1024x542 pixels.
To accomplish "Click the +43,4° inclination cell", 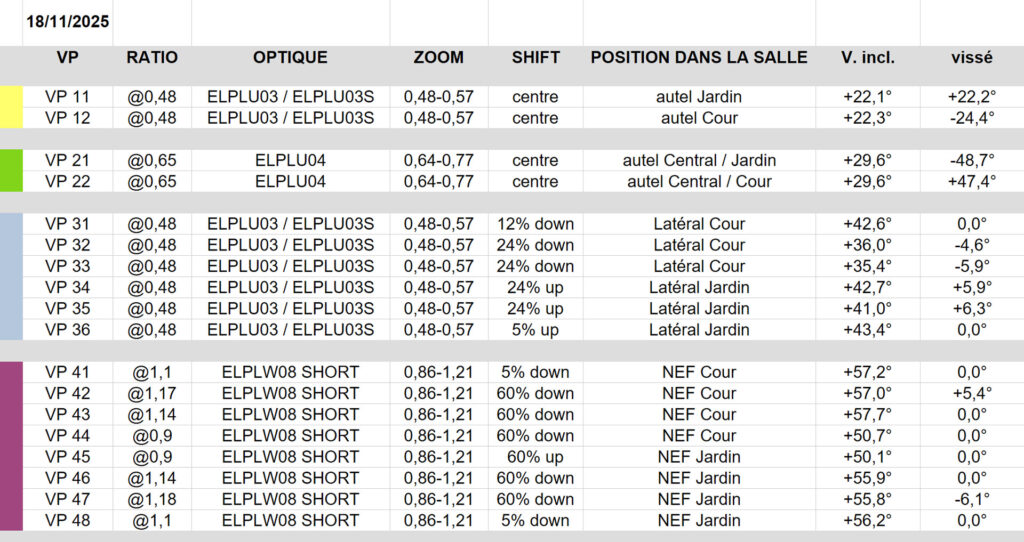I will 867,330.
